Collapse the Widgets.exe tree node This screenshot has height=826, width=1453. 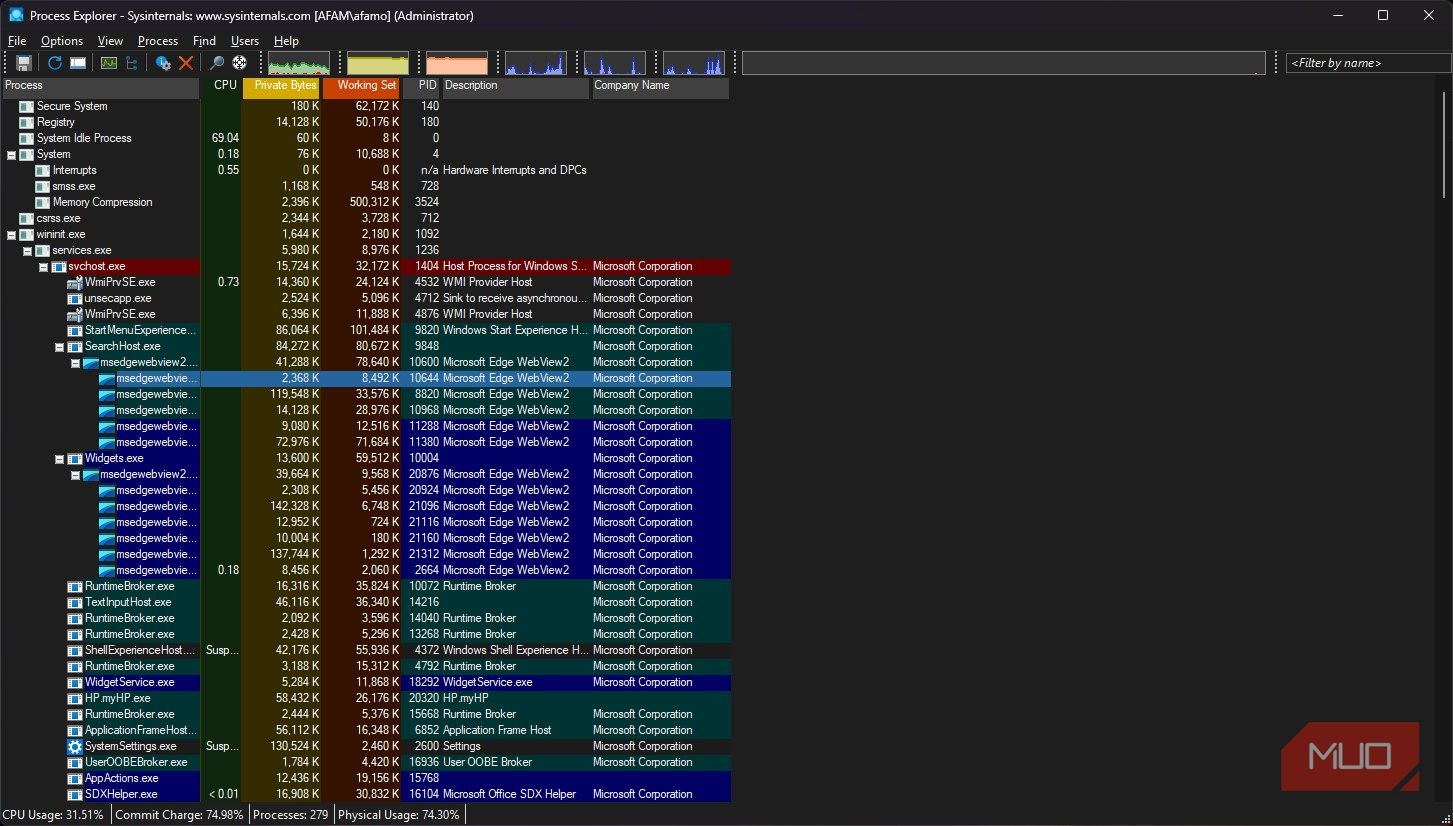click(x=59, y=458)
